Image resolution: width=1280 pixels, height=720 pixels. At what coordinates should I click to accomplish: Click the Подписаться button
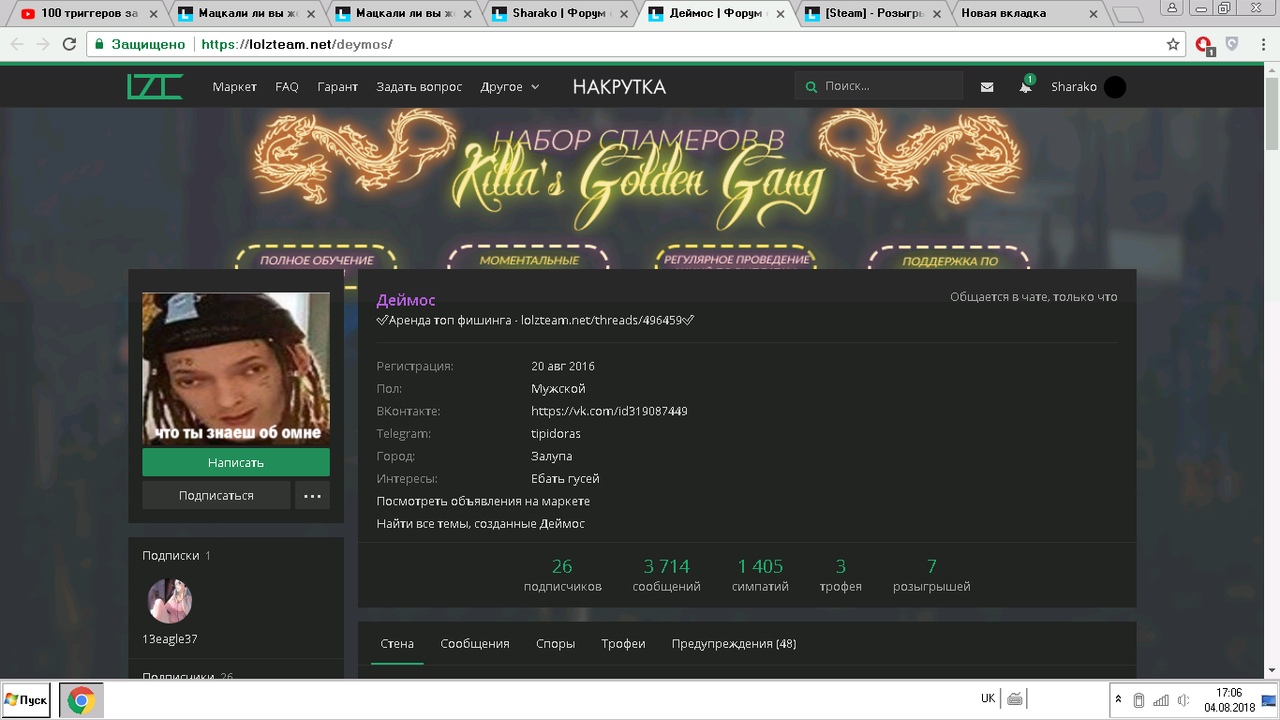216,495
